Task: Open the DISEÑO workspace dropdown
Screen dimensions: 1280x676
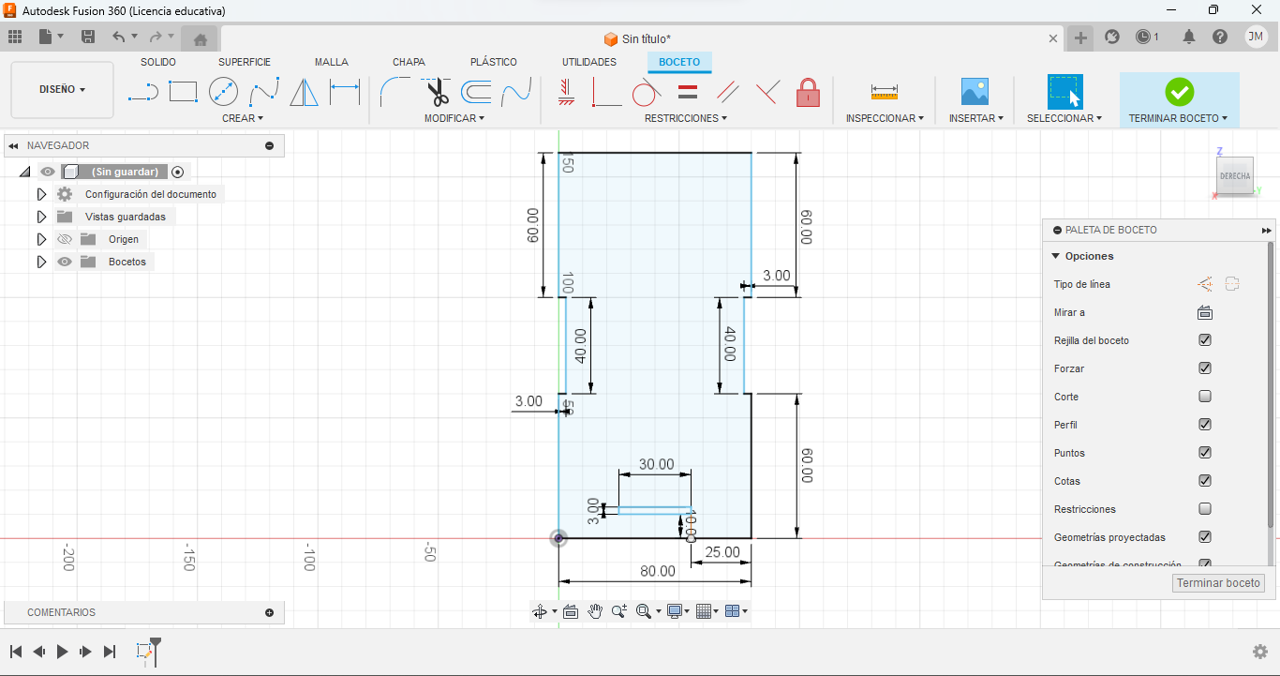Action: [x=62, y=89]
